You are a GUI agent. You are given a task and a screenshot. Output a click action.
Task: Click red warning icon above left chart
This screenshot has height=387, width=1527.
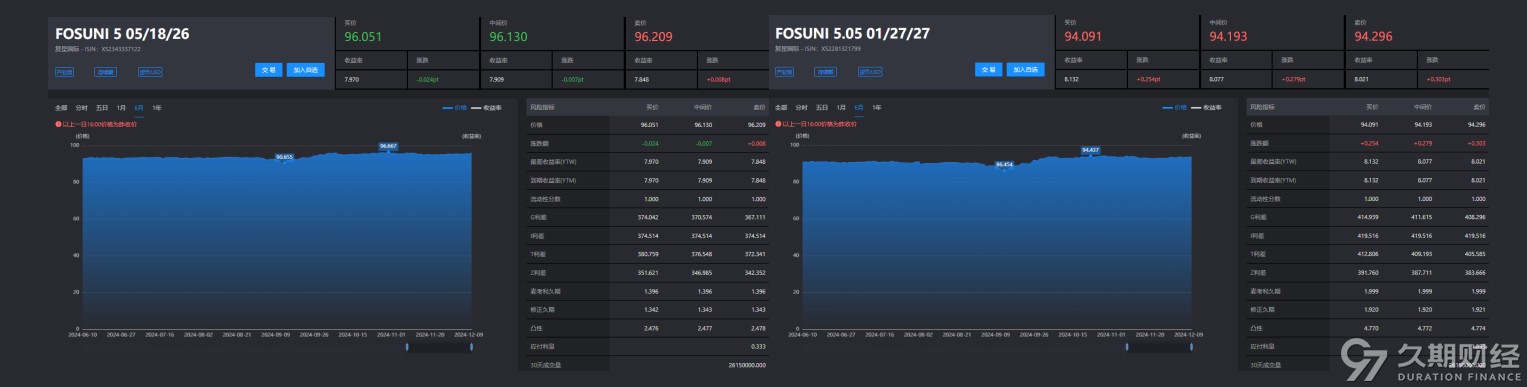(x=58, y=124)
